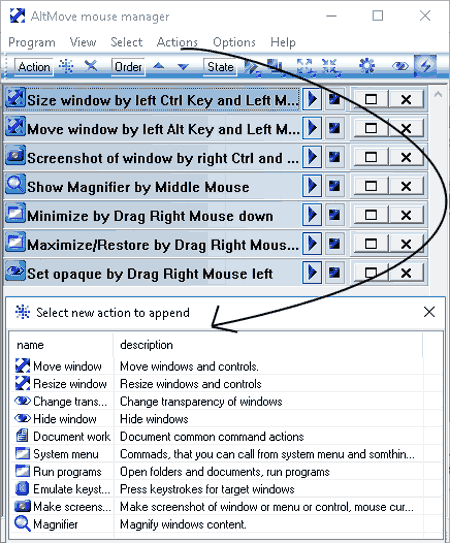This screenshot has height=543, width=450.
Task: Remove Show Magnifier row with its X button
Action: (406, 186)
